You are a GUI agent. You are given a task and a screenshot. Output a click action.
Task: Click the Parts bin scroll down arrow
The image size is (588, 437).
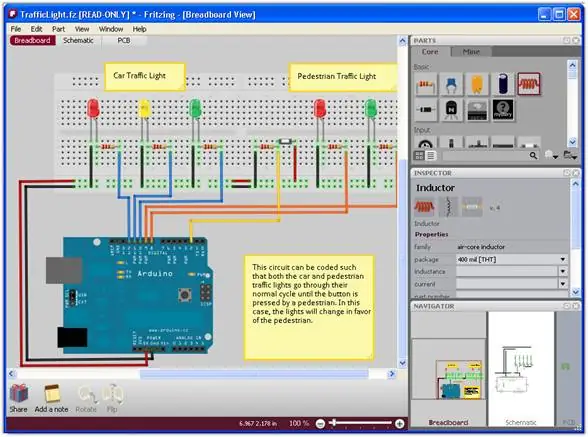(572, 142)
